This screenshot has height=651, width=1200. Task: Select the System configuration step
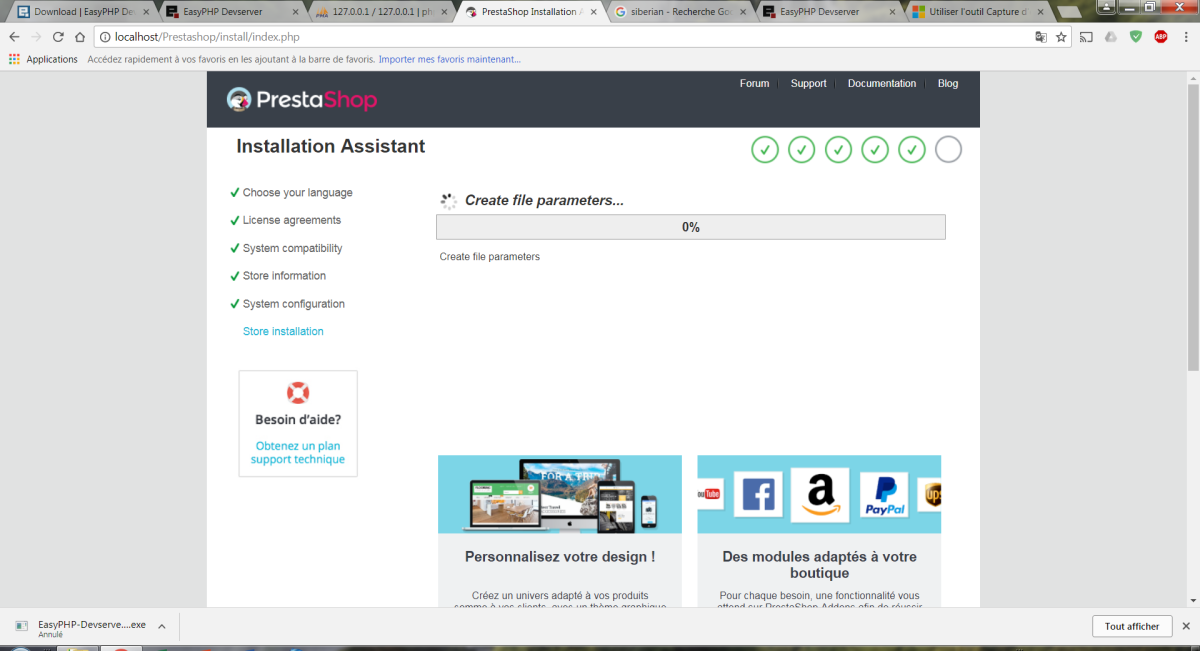[x=294, y=304]
